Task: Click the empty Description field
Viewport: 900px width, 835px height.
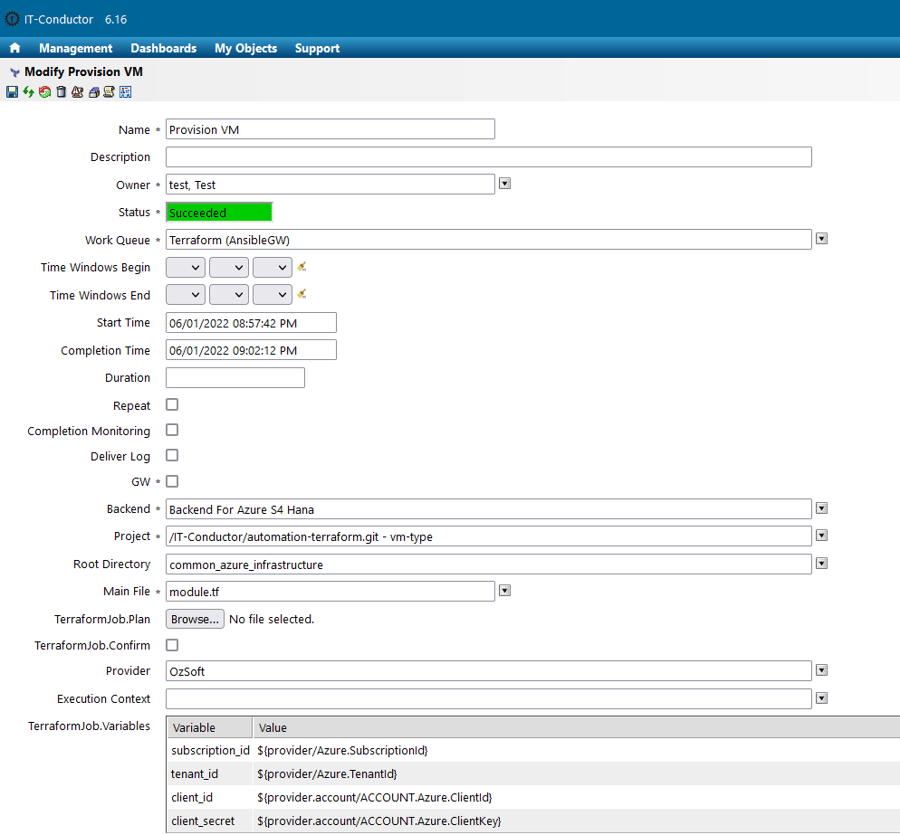Action: click(x=488, y=157)
